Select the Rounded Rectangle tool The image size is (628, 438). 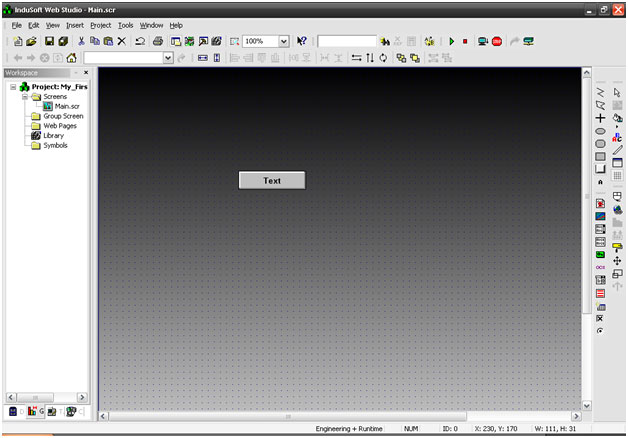click(600, 143)
